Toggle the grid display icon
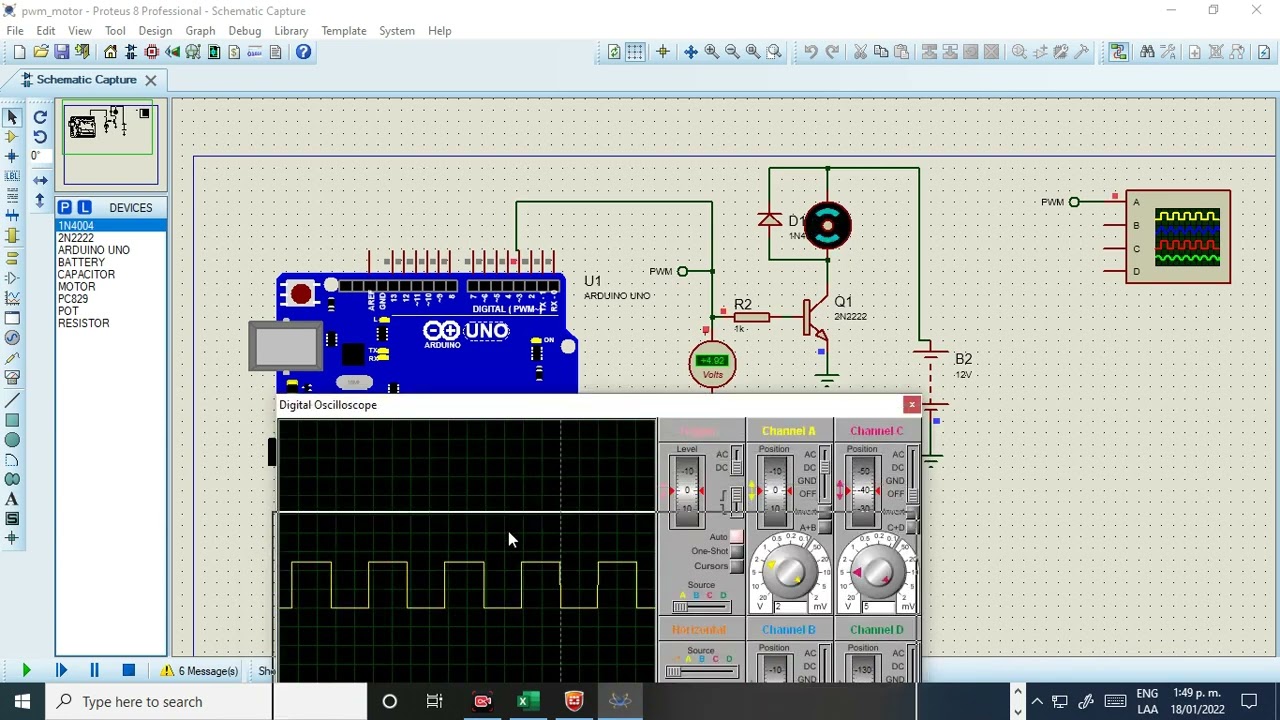 tap(635, 52)
